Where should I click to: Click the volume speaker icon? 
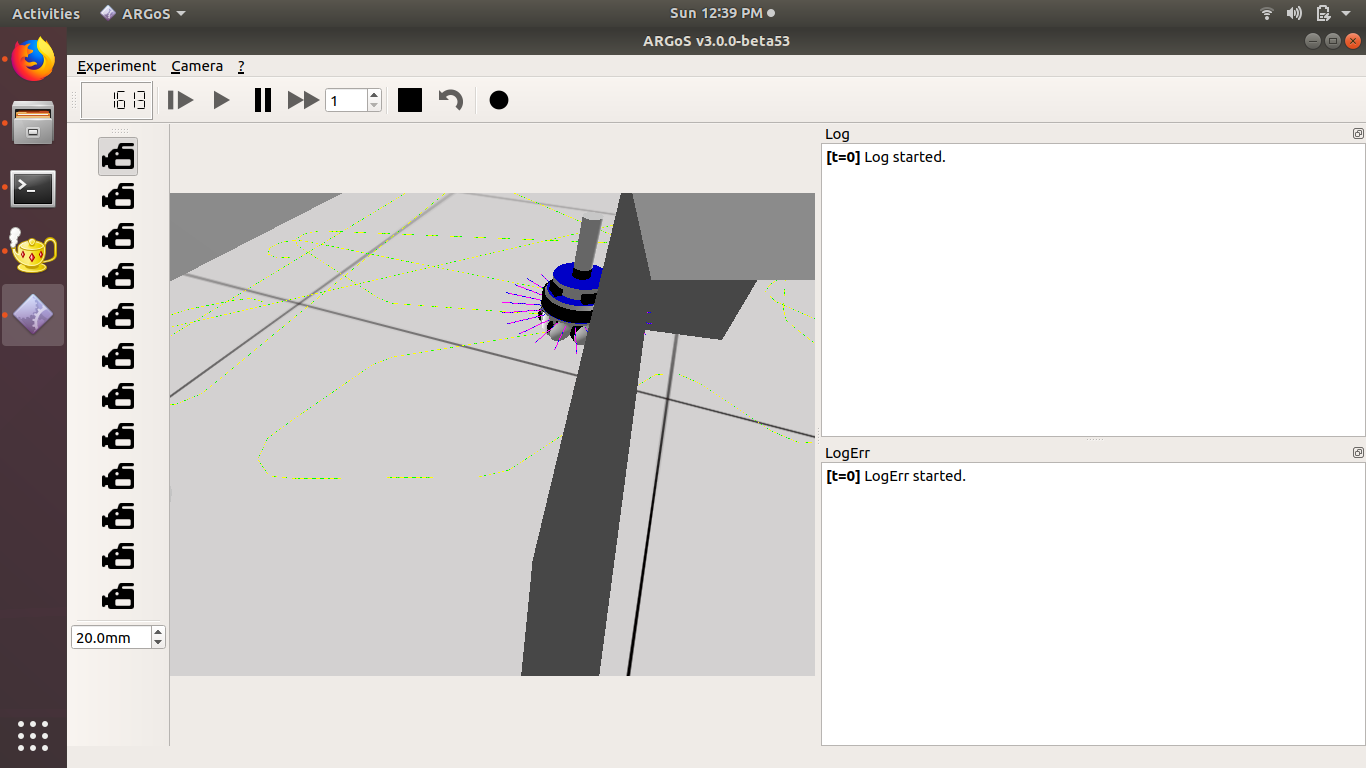[x=1294, y=13]
